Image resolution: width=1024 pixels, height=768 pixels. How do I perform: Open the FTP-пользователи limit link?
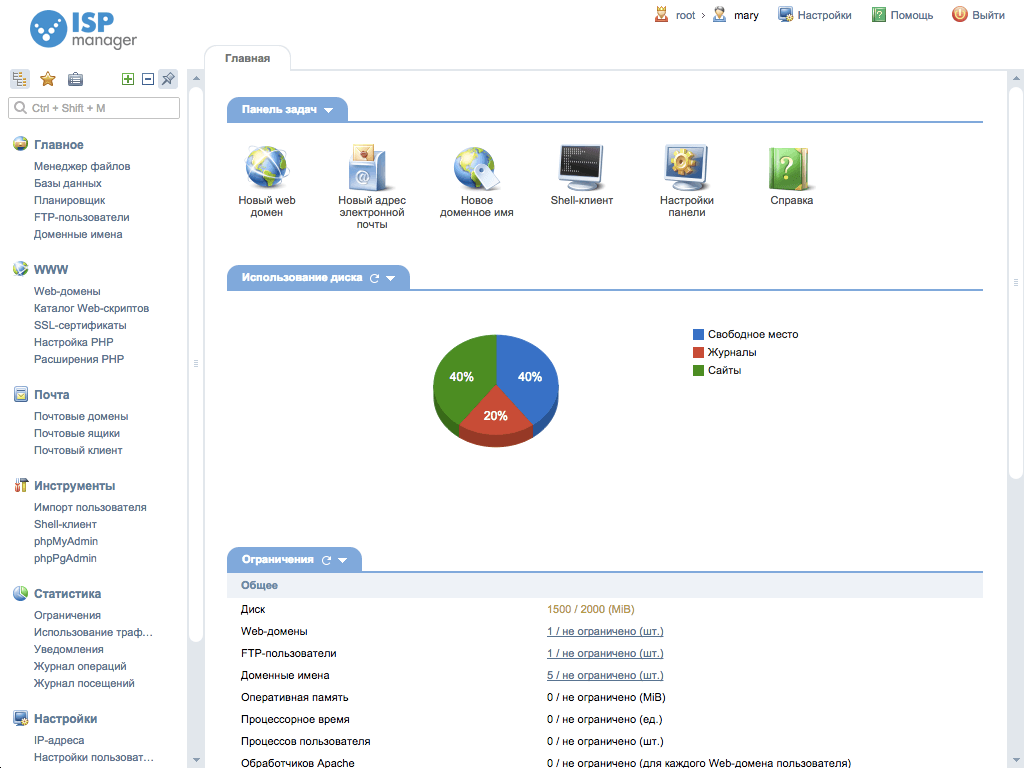(x=603, y=652)
